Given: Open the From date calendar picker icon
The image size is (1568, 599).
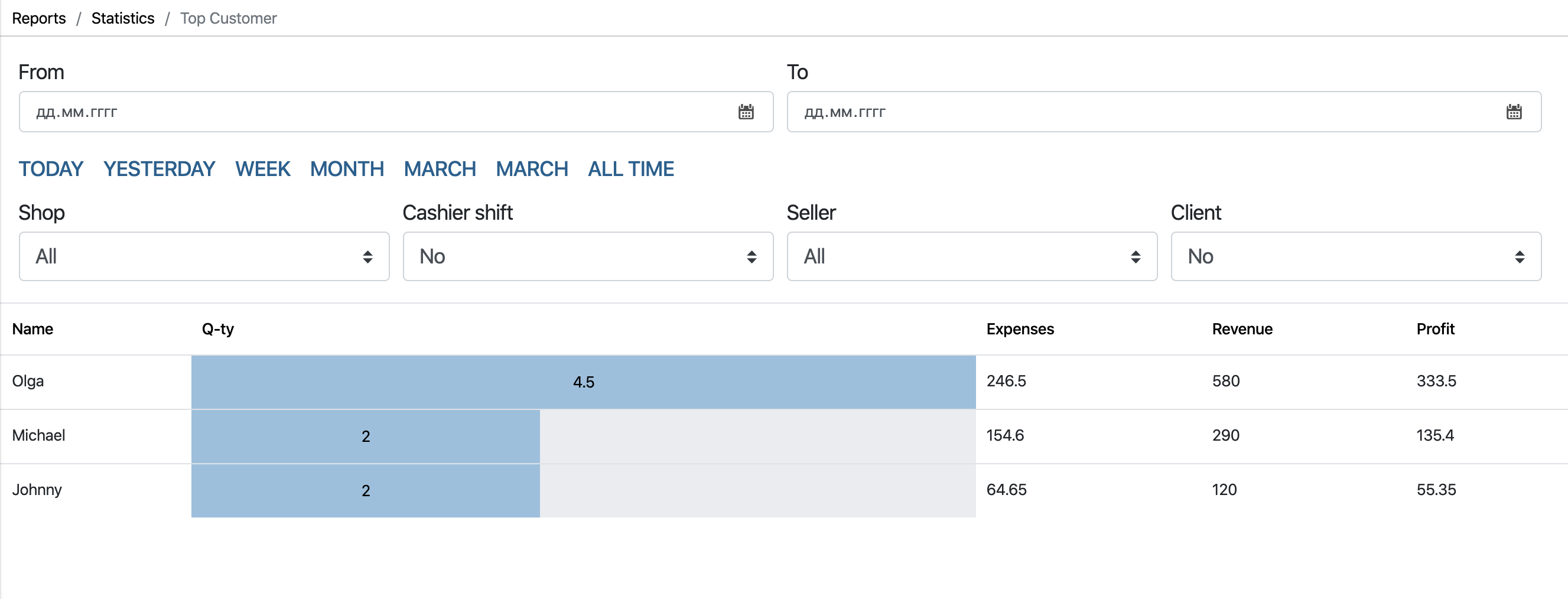Looking at the screenshot, I should coord(746,112).
